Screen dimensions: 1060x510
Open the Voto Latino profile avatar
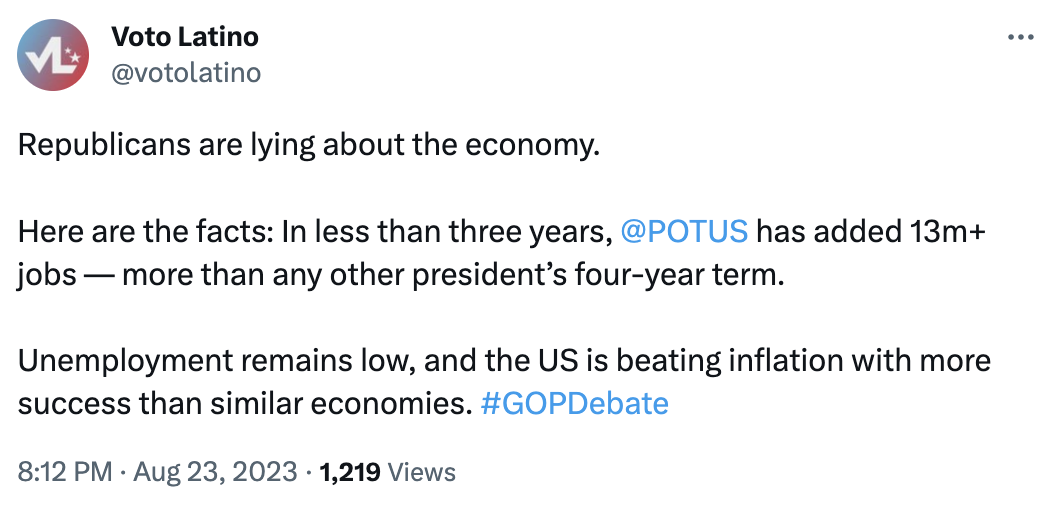point(53,56)
